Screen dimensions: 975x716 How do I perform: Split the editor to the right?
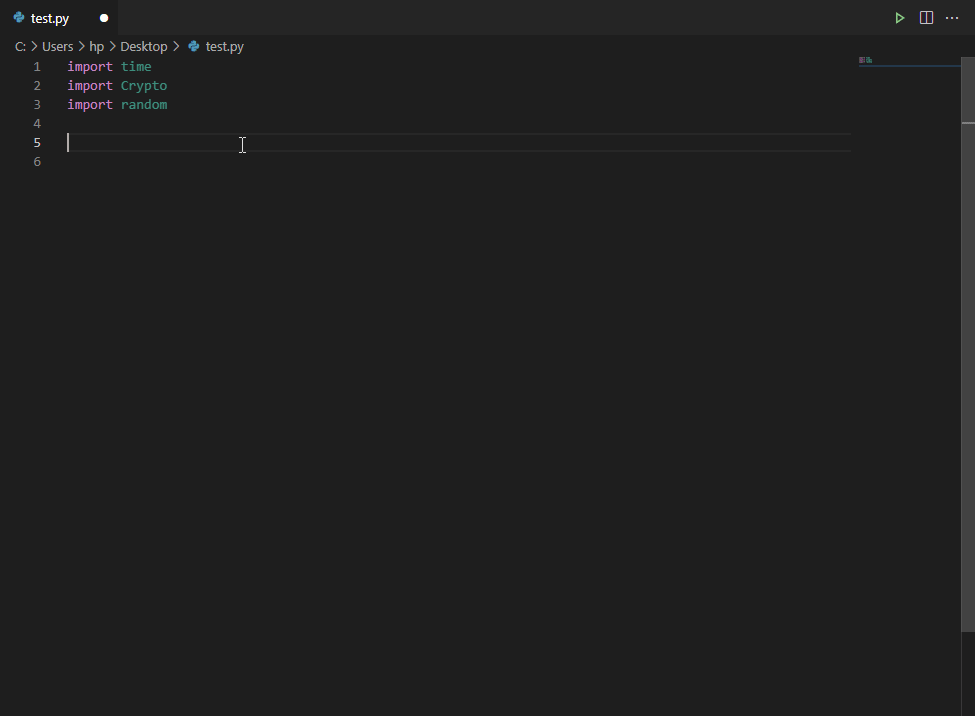click(x=926, y=18)
